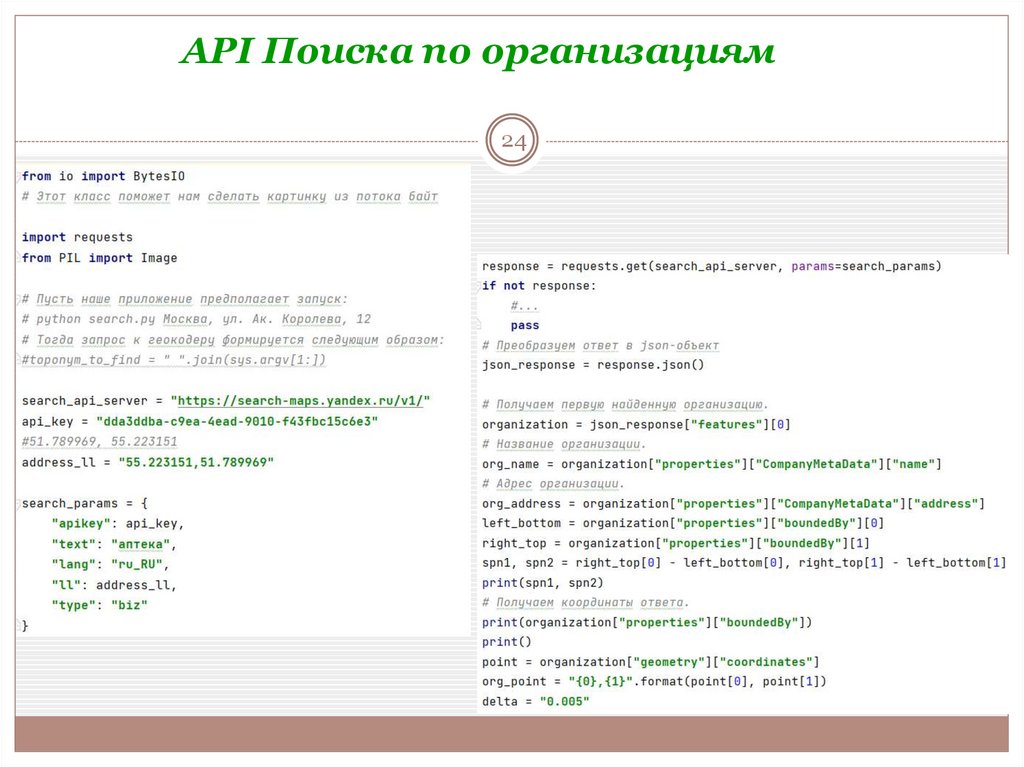Click the line "if not response:"
1024x767 pixels.
coord(539,286)
